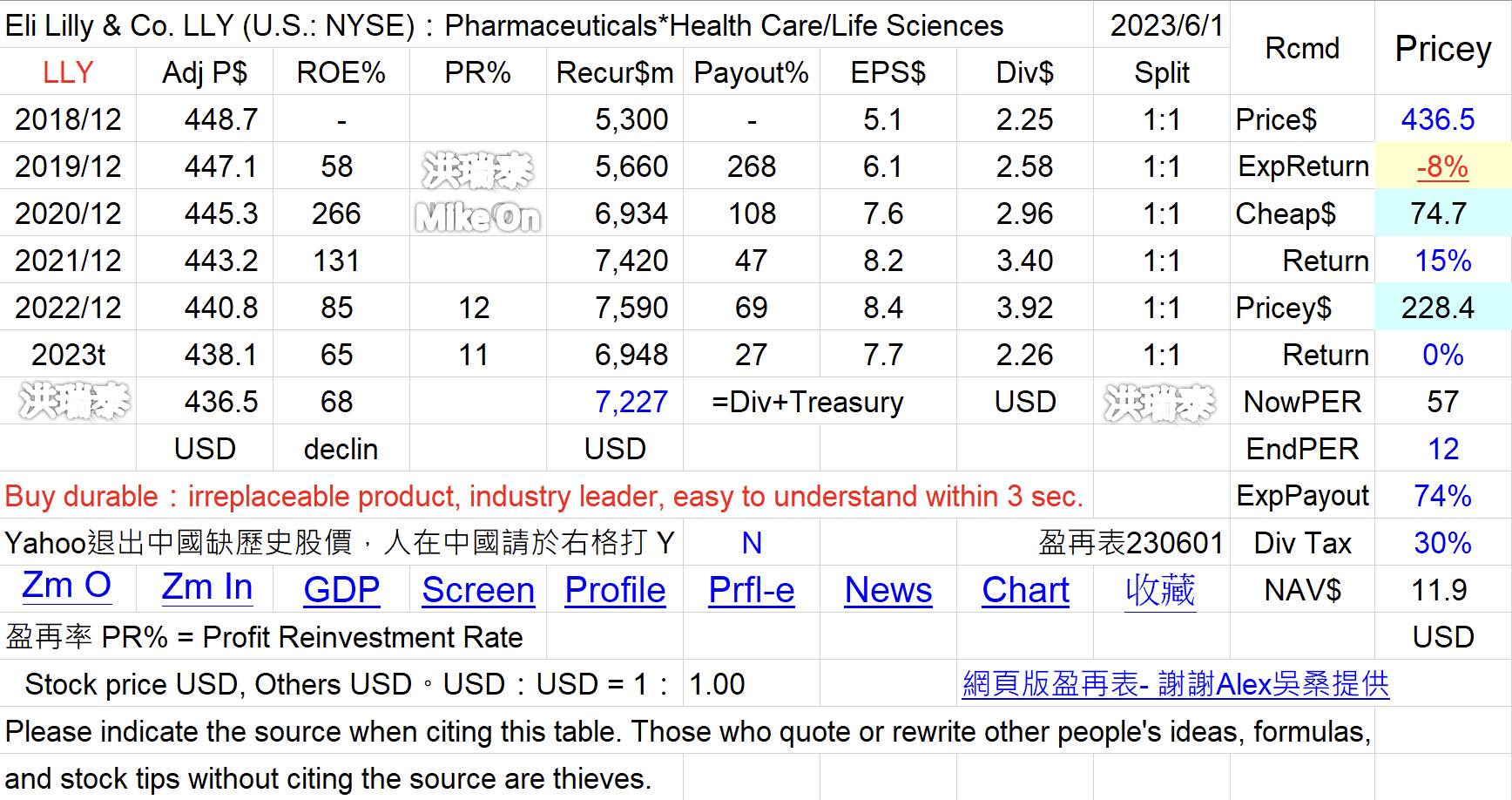1512x800 pixels.
Task: Select the ExpPayout 74% cell
Action: pos(1442,496)
